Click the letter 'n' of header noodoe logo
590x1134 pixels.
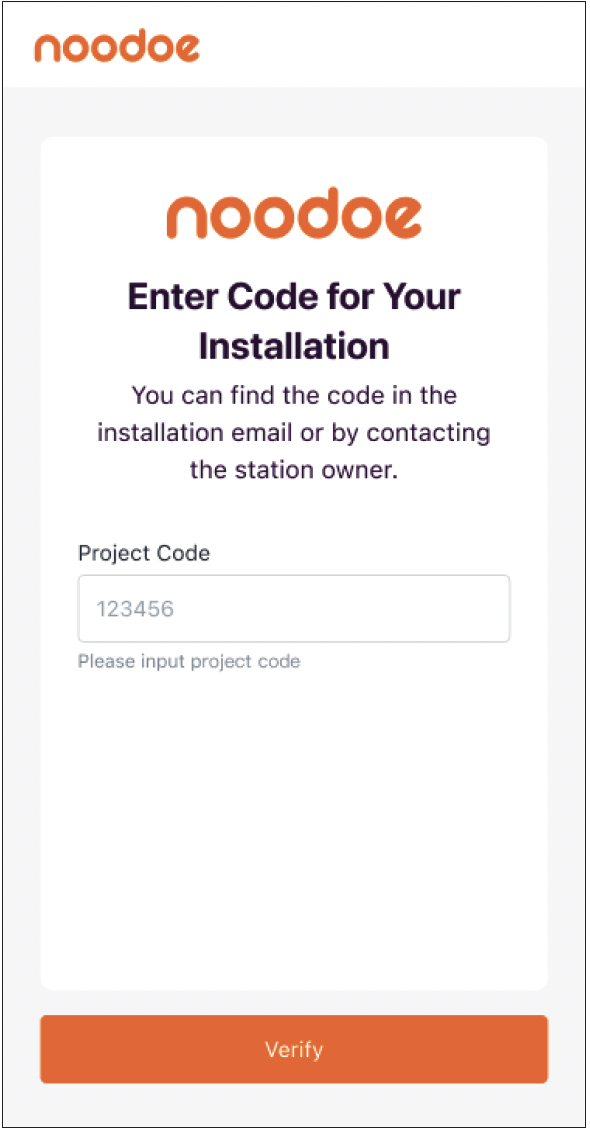tap(48, 49)
